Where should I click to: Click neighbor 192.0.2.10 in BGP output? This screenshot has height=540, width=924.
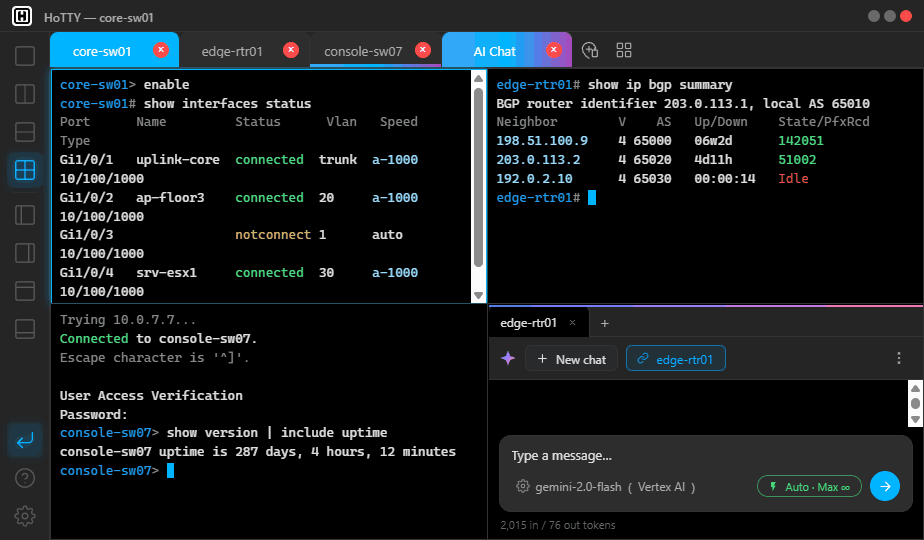tap(534, 179)
